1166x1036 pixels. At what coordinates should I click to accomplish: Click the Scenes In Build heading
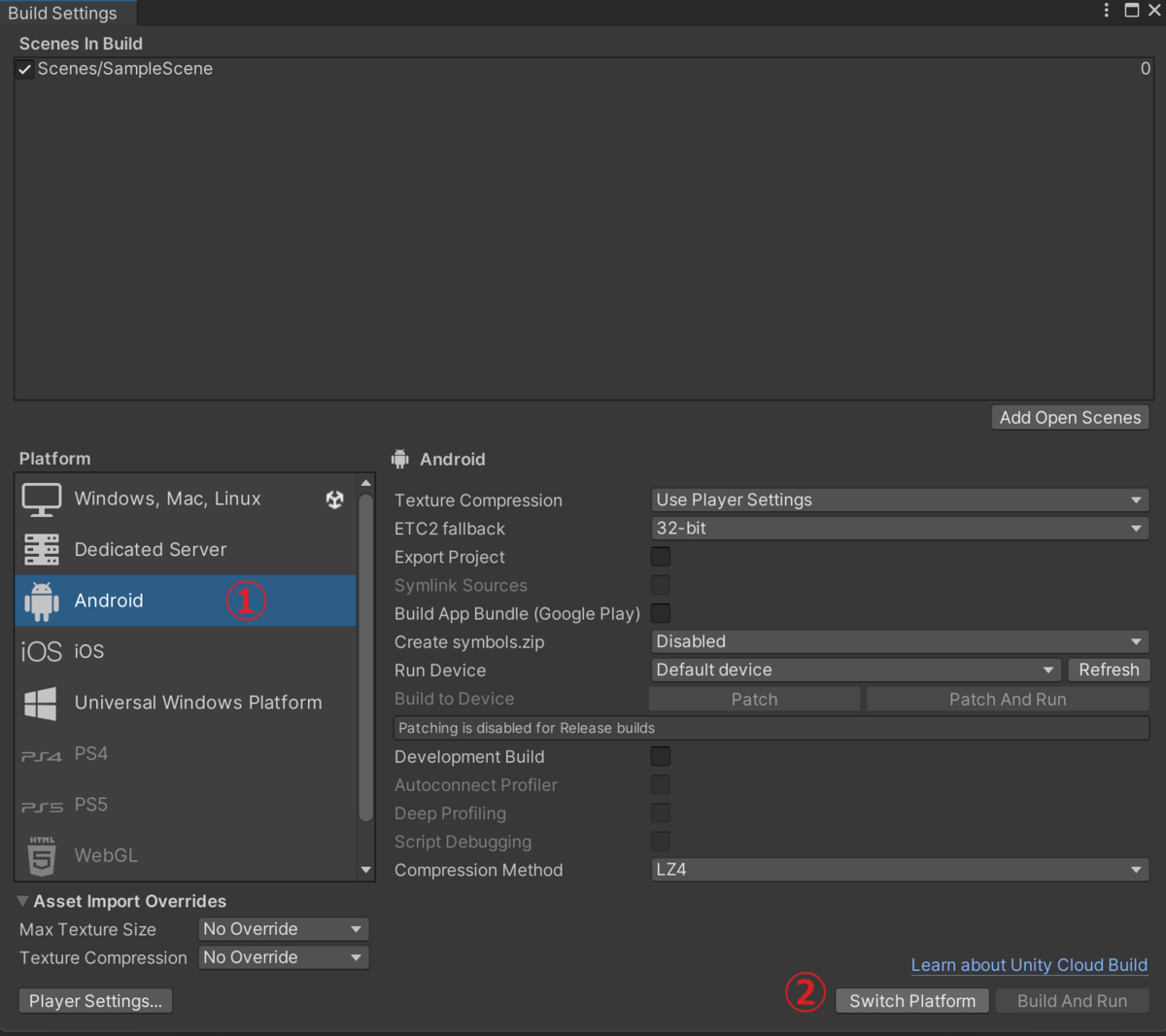pyautogui.click(x=81, y=44)
